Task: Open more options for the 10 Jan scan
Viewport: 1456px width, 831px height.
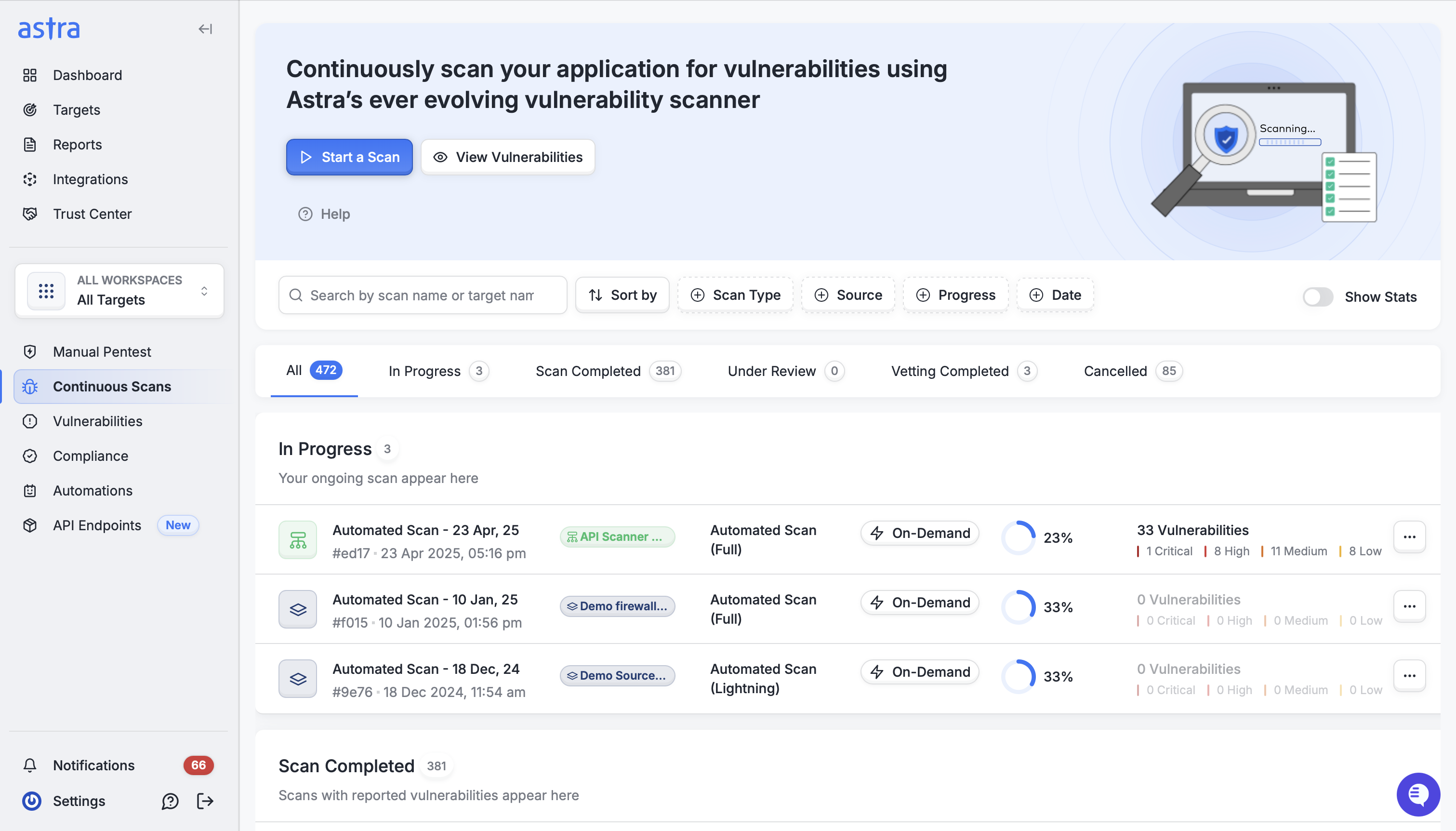Action: tap(1409, 606)
